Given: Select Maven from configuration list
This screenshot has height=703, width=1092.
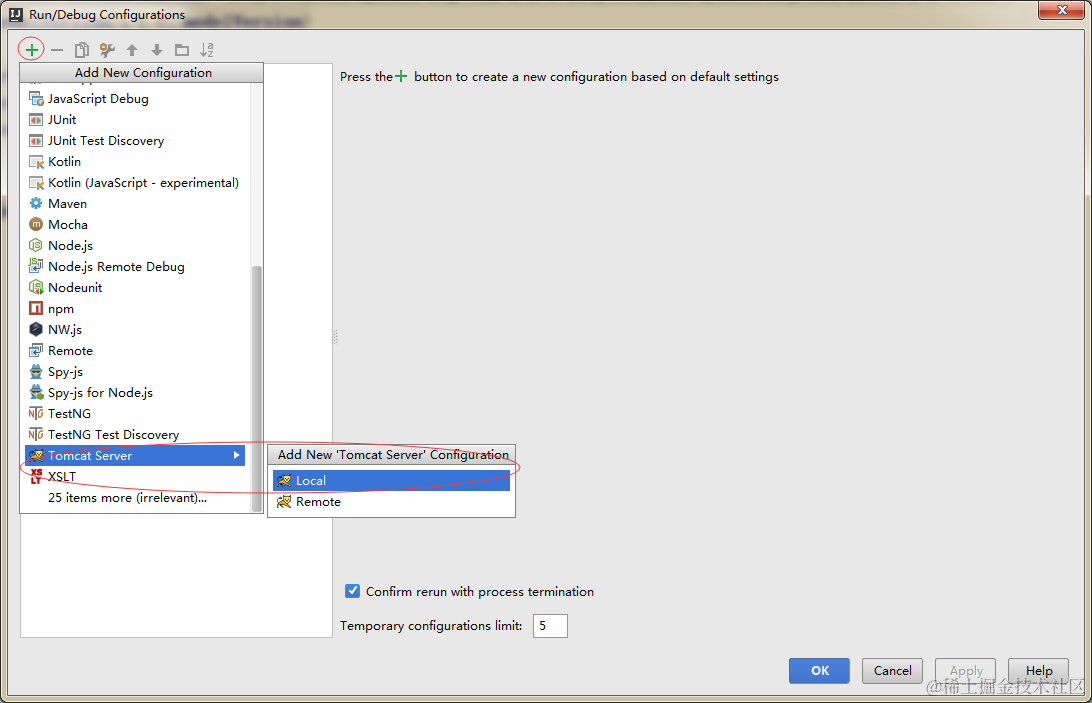Looking at the screenshot, I should coord(135,203).
